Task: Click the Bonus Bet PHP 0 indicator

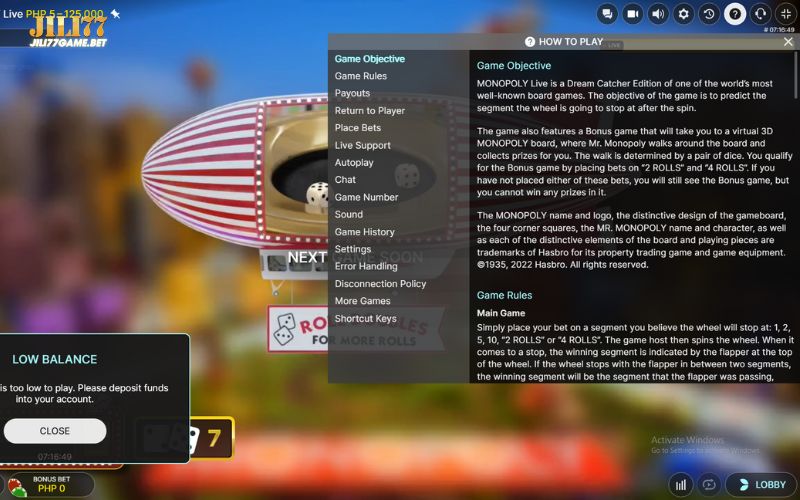Action: (x=51, y=484)
